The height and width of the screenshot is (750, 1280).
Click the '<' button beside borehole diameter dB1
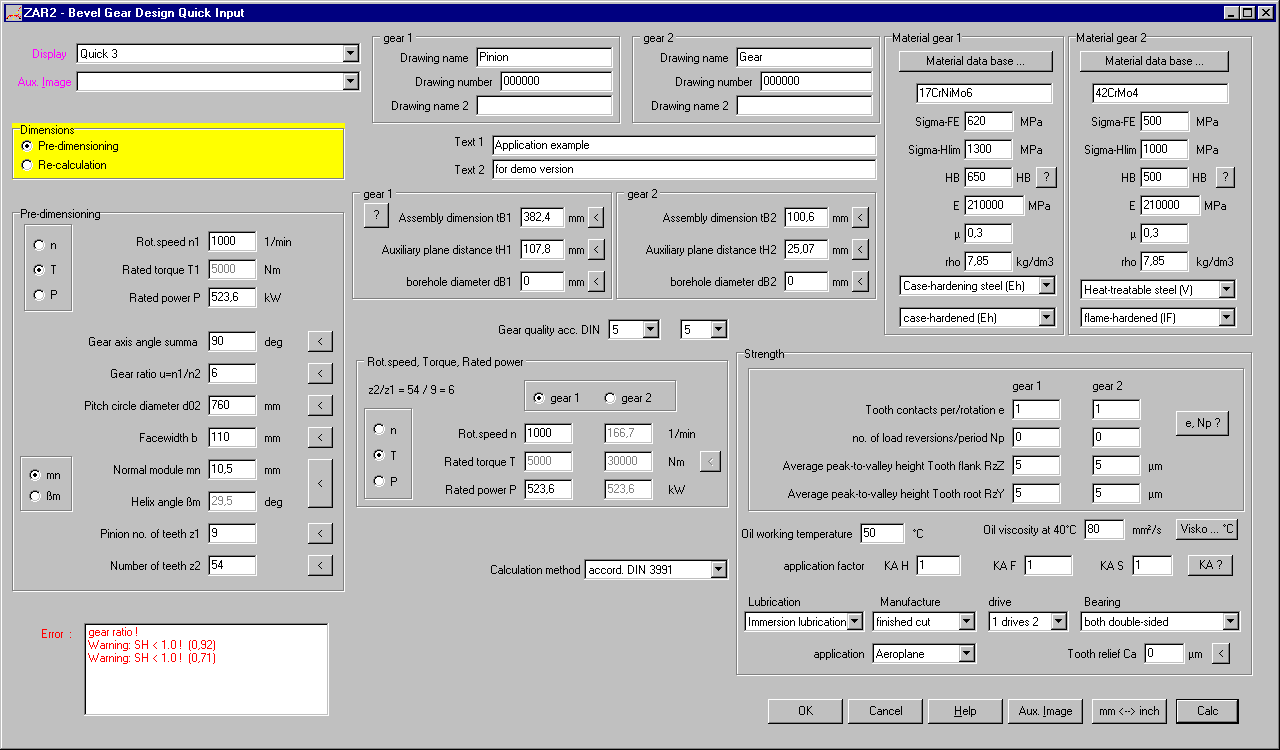pyautogui.click(x=596, y=282)
